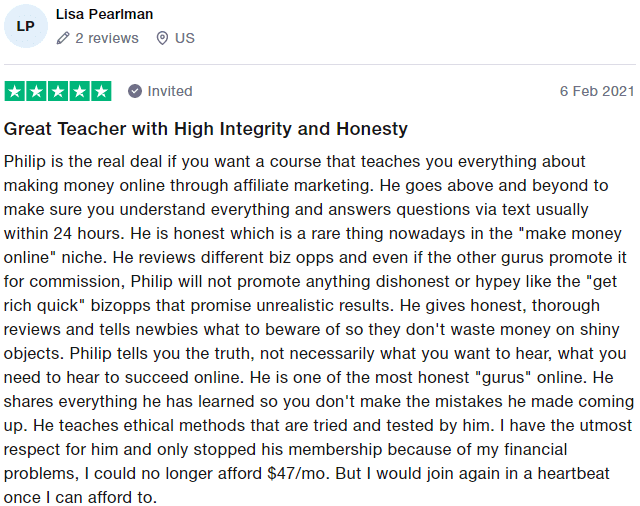Click the LP avatar circle
Viewport: 640px width, 506px height.
click(x=26, y=26)
